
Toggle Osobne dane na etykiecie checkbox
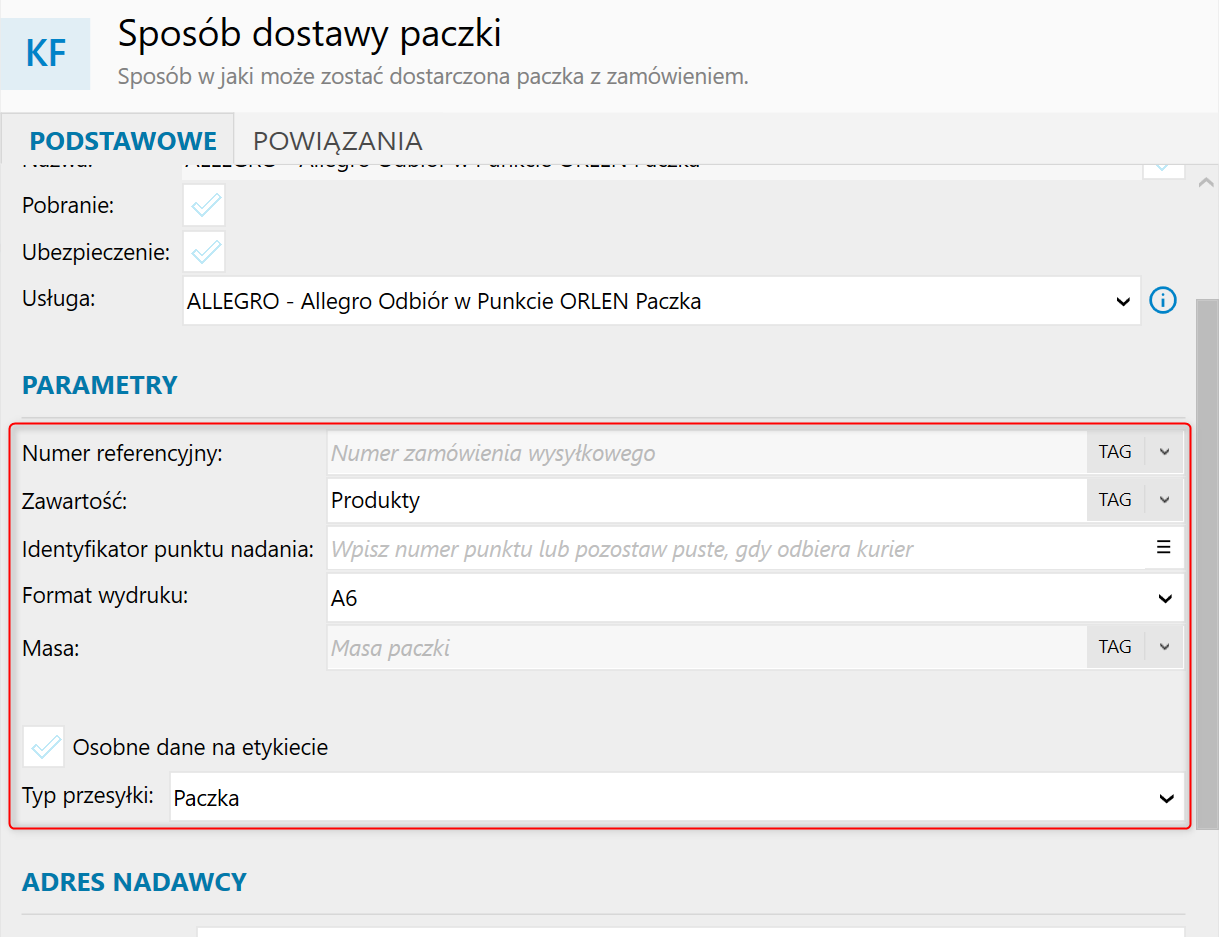(x=44, y=746)
